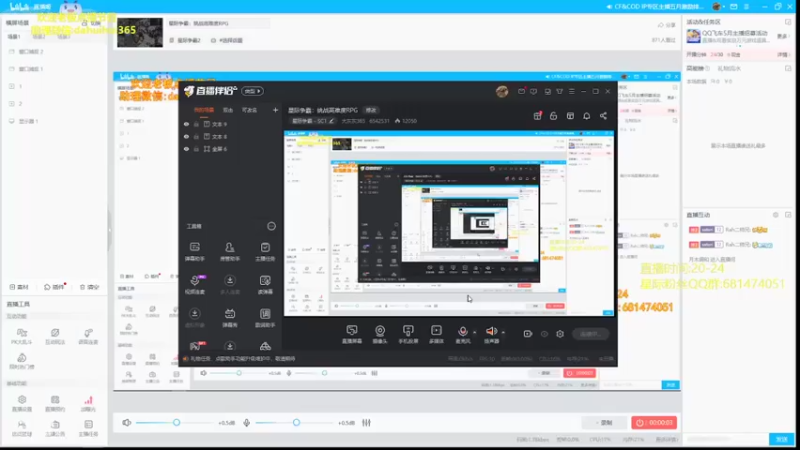Image resolution: width=800 pixels, height=450 pixels.
Task: Hide the 全屏 6 layer in 直播伴侣
Action: (x=186, y=149)
